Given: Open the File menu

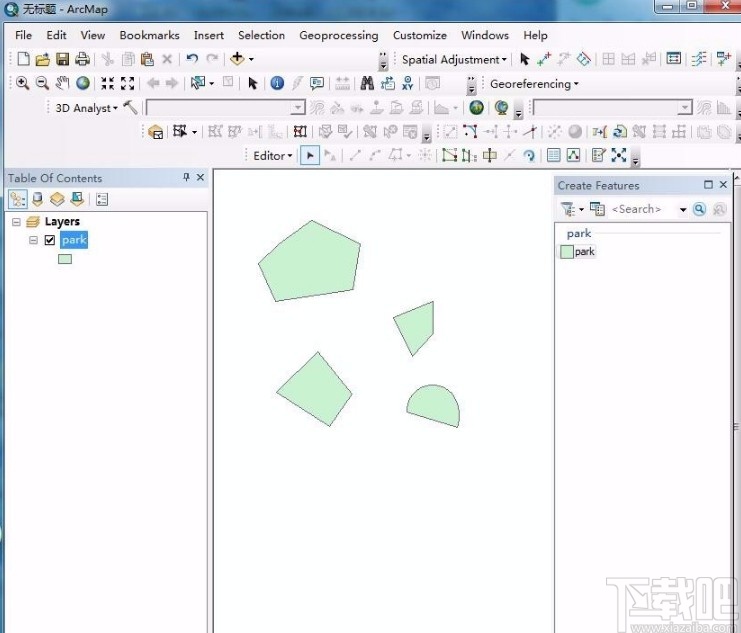Looking at the screenshot, I should (x=23, y=35).
